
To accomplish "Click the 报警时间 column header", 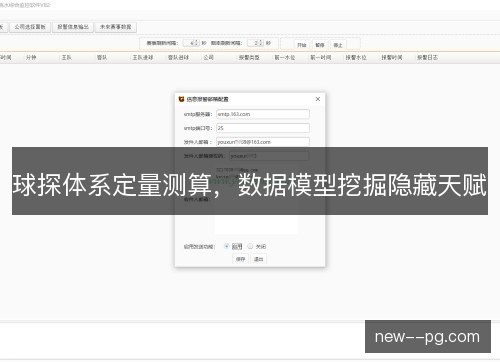I will tap(392, 57).
